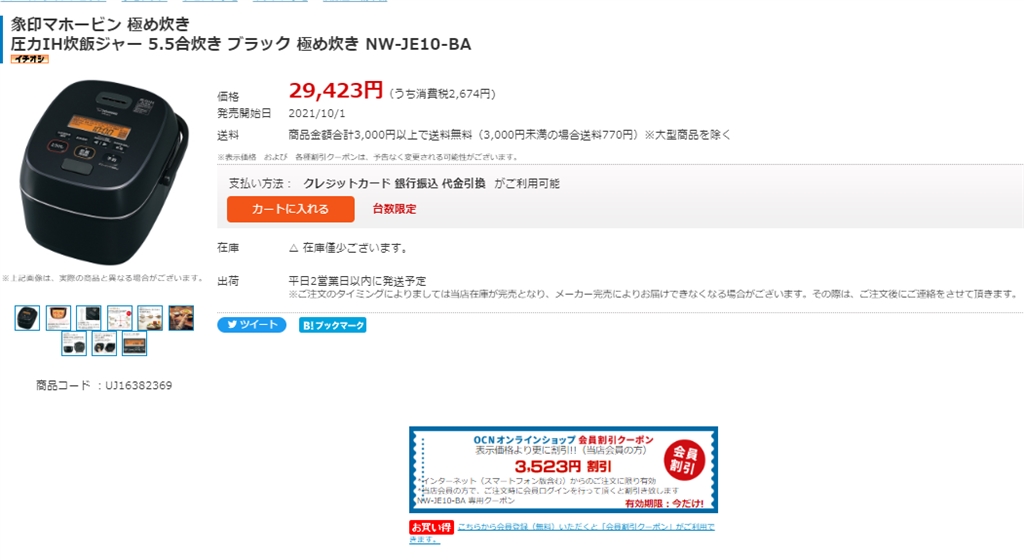This screenshot has height=560, width=1024.
Task: Select the third thumbnail in the top row
Action: 89,318
